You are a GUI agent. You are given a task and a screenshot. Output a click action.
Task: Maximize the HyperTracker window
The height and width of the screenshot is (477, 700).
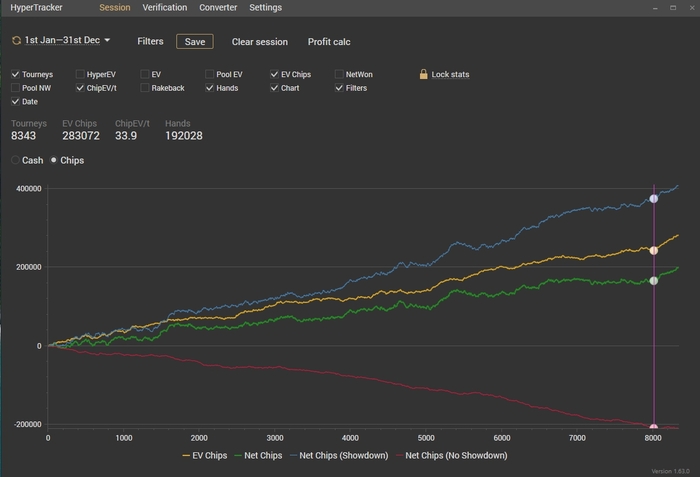coord(673,8)
